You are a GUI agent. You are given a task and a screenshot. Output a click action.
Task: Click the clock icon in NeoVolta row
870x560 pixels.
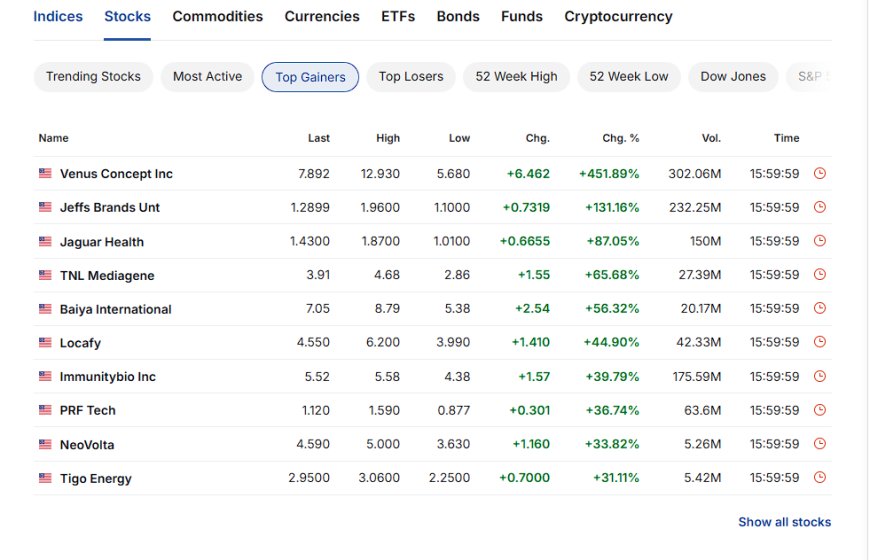pos(820,444)
